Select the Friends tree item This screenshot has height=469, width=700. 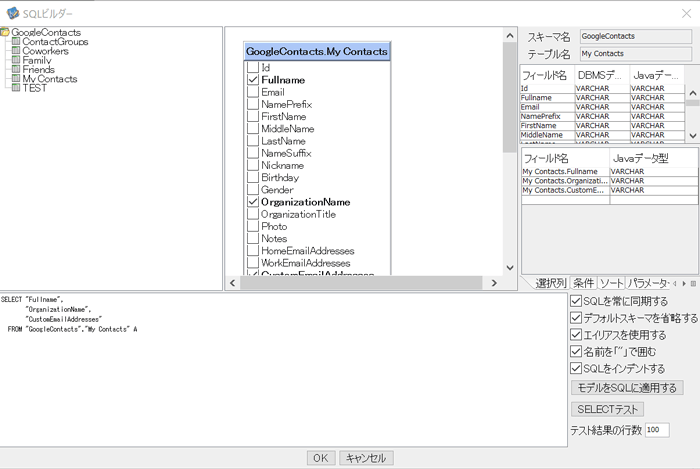(x=38, y=69)
